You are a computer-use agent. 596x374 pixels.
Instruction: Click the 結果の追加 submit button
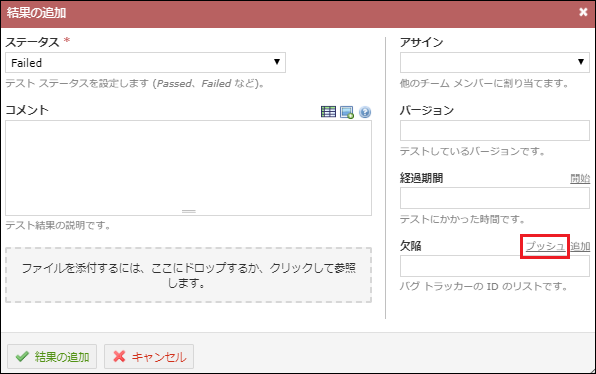coord(52,357)
